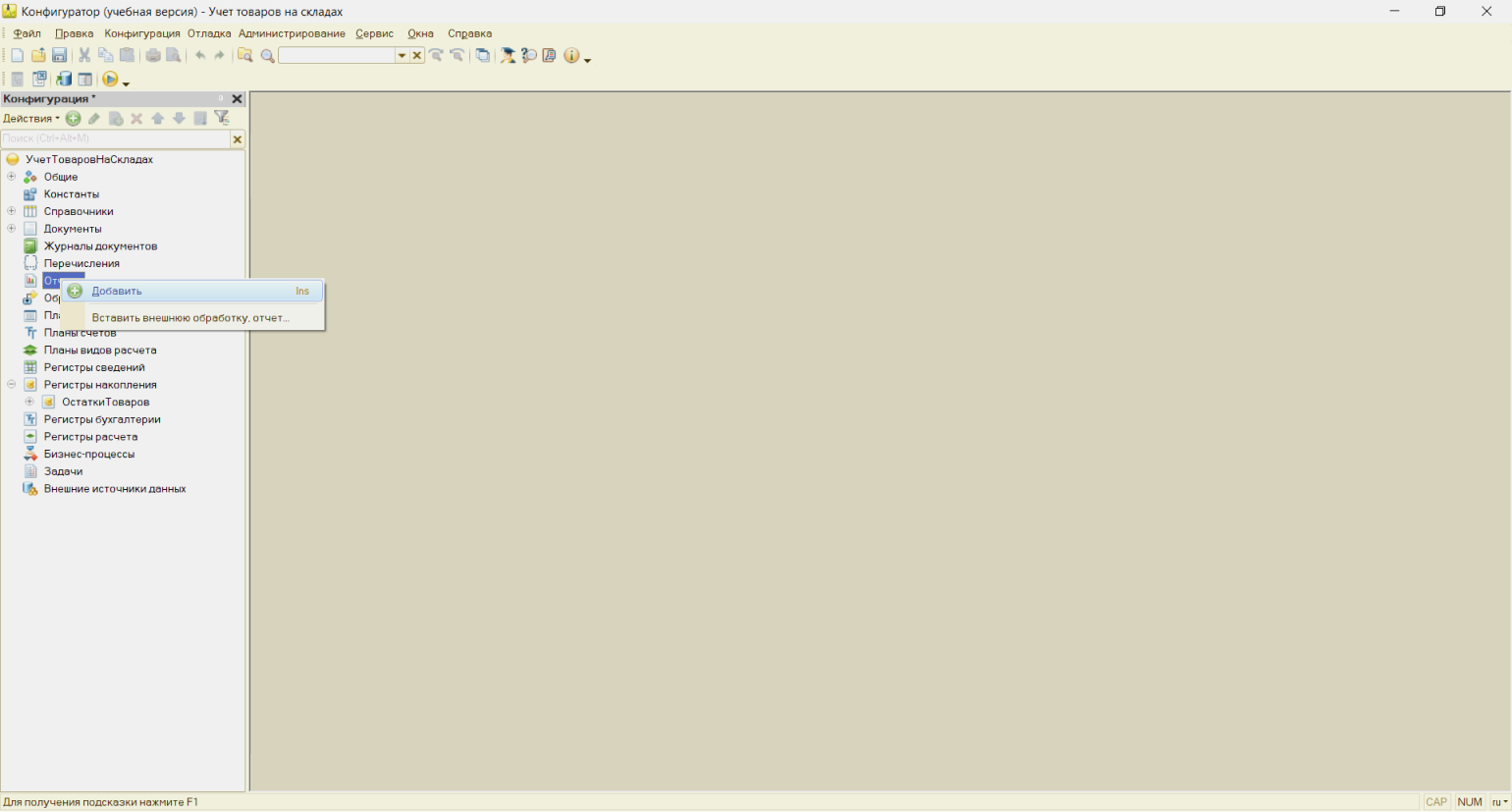
Task: Clear the Configuration panel search X
Action: pos(237,139)
